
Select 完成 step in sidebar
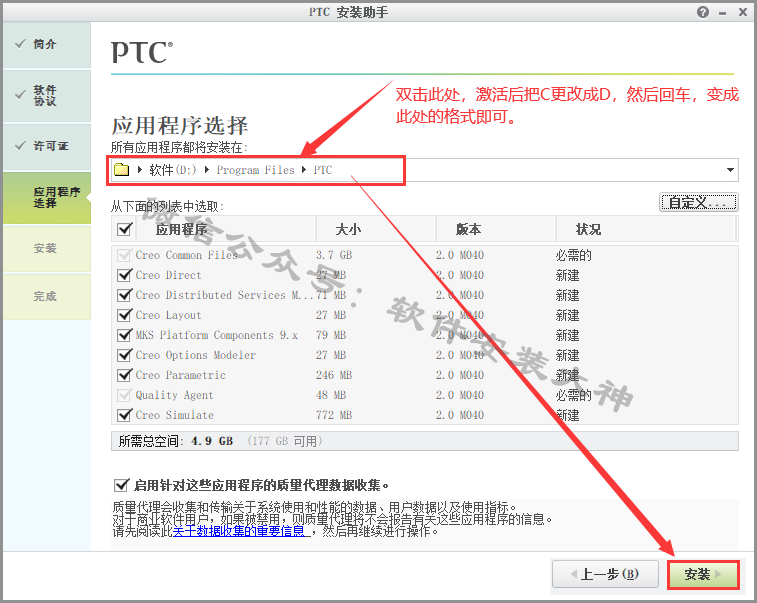[47, 296]
